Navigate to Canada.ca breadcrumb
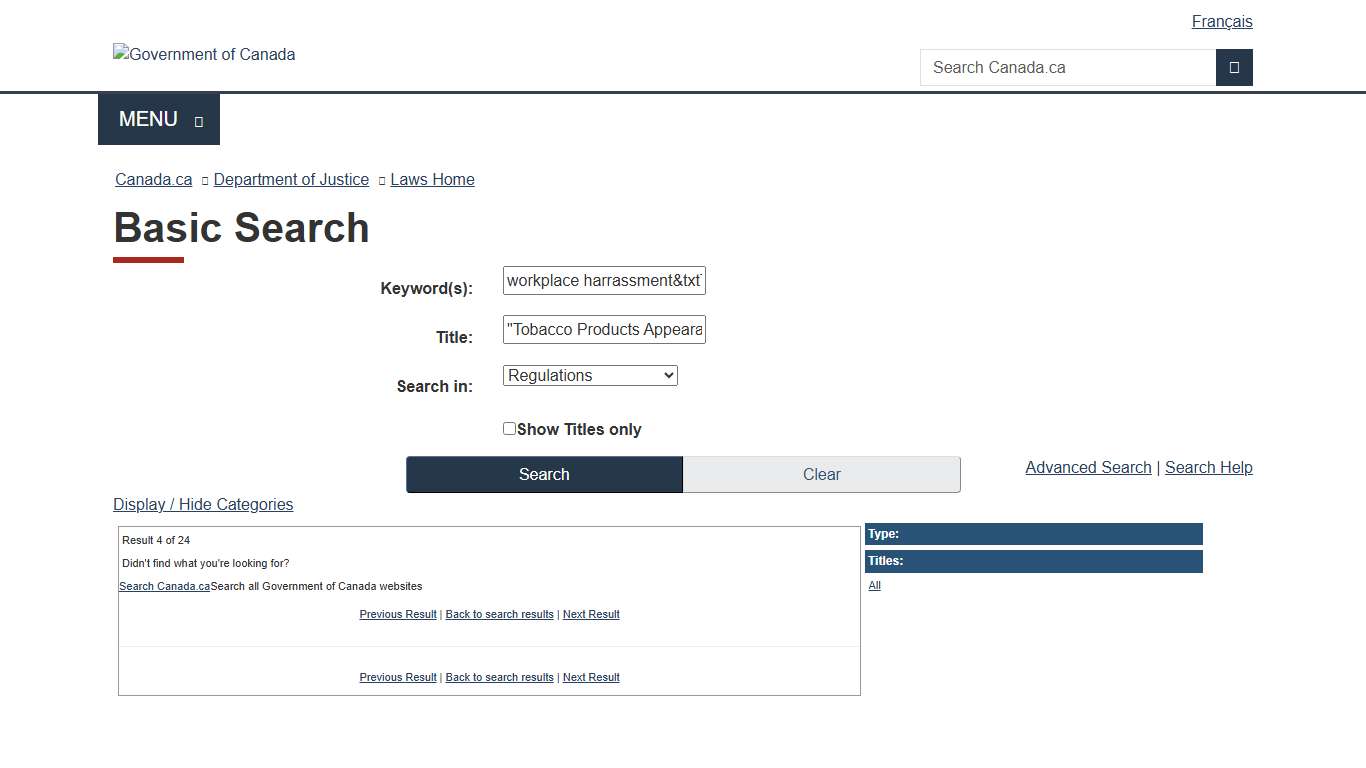 (153, 179)
